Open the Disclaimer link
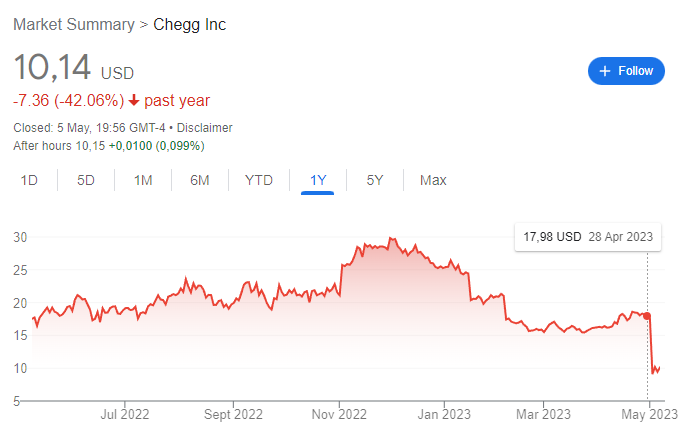Viewport: 678px width, 432px height. tap(204, 128)
